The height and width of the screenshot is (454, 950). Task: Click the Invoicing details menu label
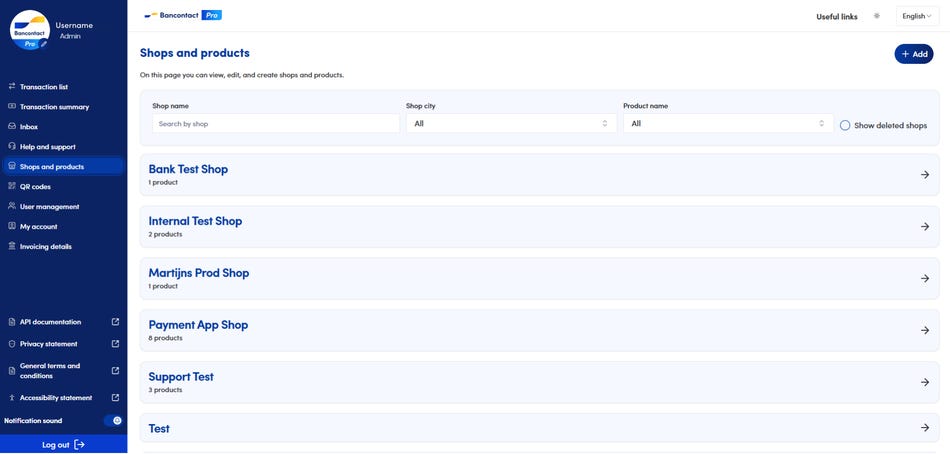tap(45, 247)
